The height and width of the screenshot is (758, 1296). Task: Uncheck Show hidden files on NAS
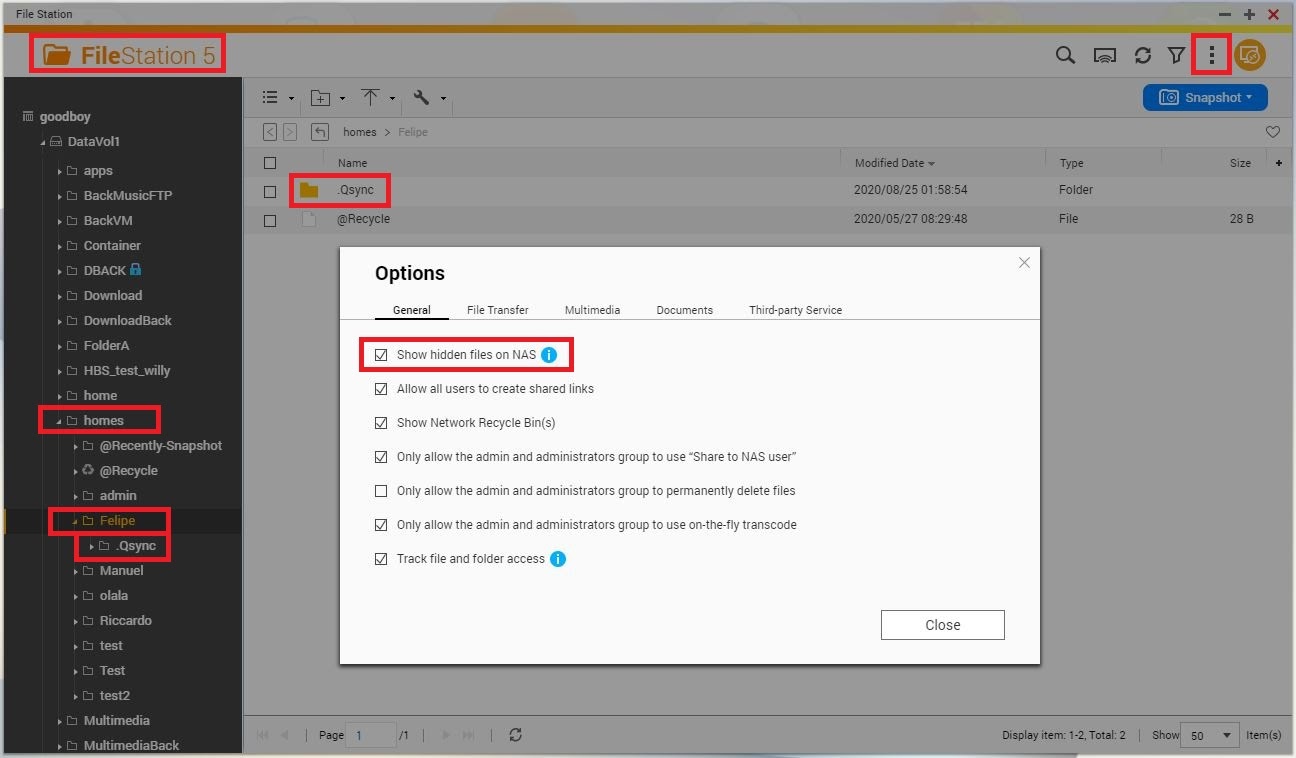click(381, 355)
